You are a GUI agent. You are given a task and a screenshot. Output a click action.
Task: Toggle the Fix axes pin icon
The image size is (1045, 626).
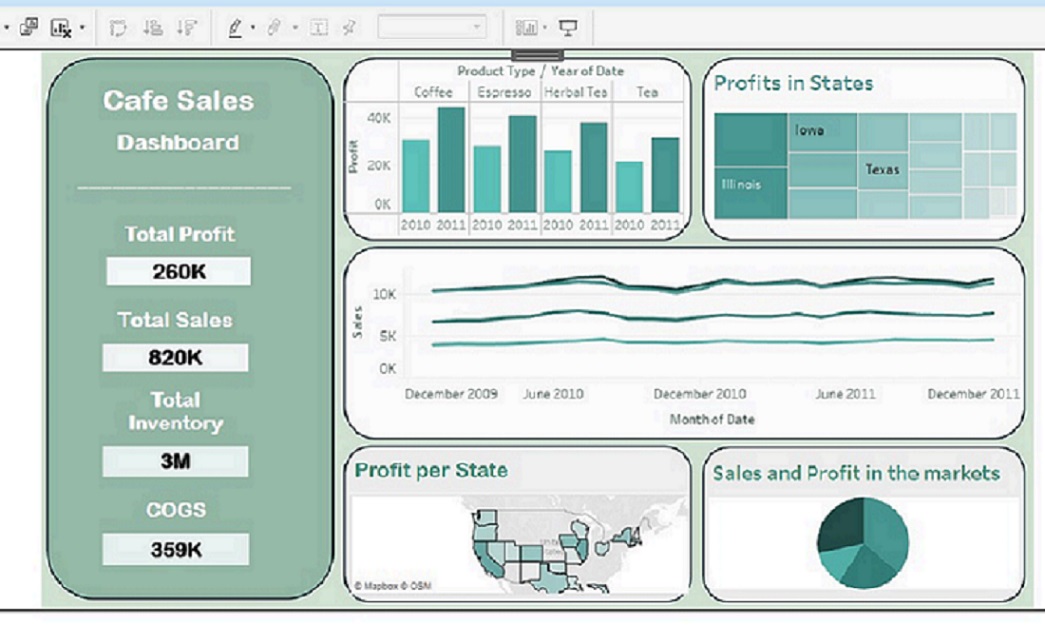click(x=349, y=28)
